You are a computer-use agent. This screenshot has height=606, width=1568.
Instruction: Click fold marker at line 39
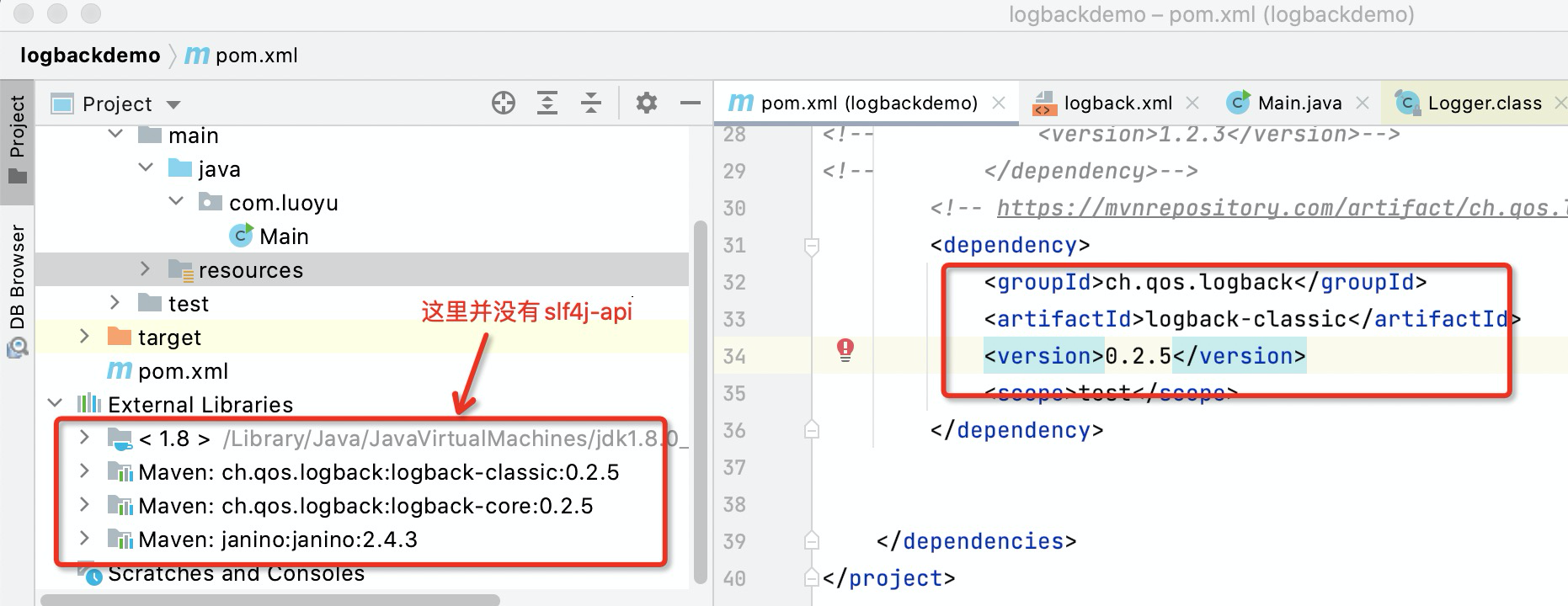coord(812,540)
